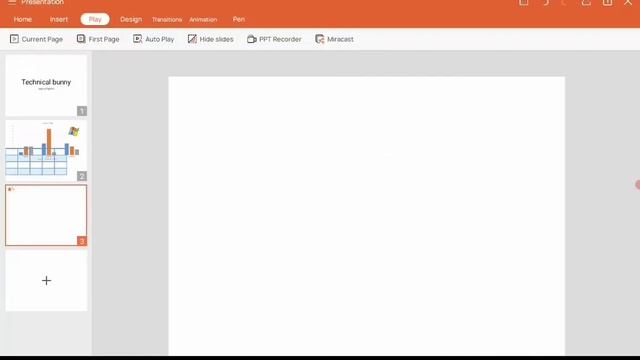
Task: Open the Insert tab
Action: coord(59,19)
